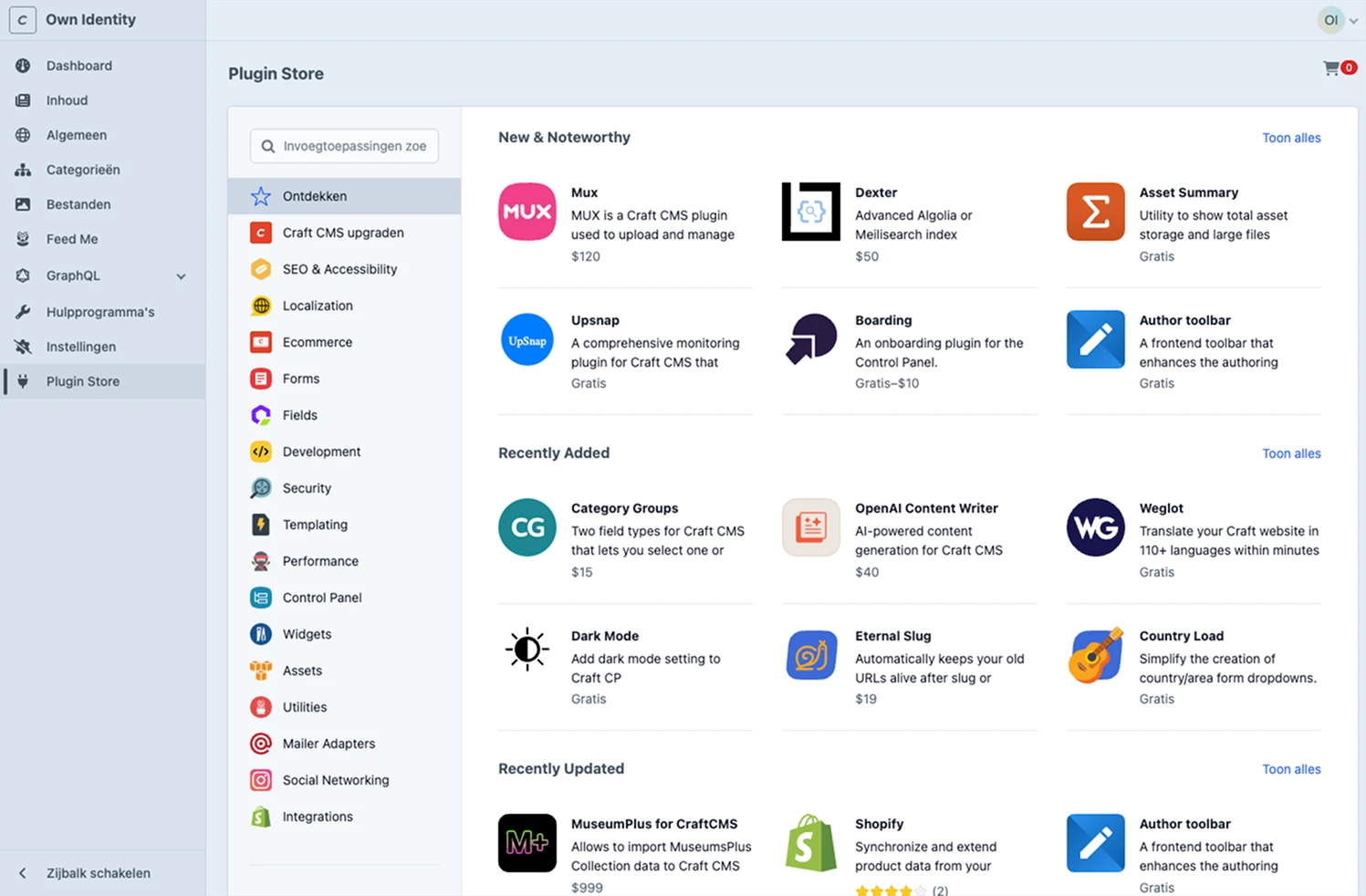Click the Own Identity site name
The image size is (1366, 896).
(x=90, y=19)
